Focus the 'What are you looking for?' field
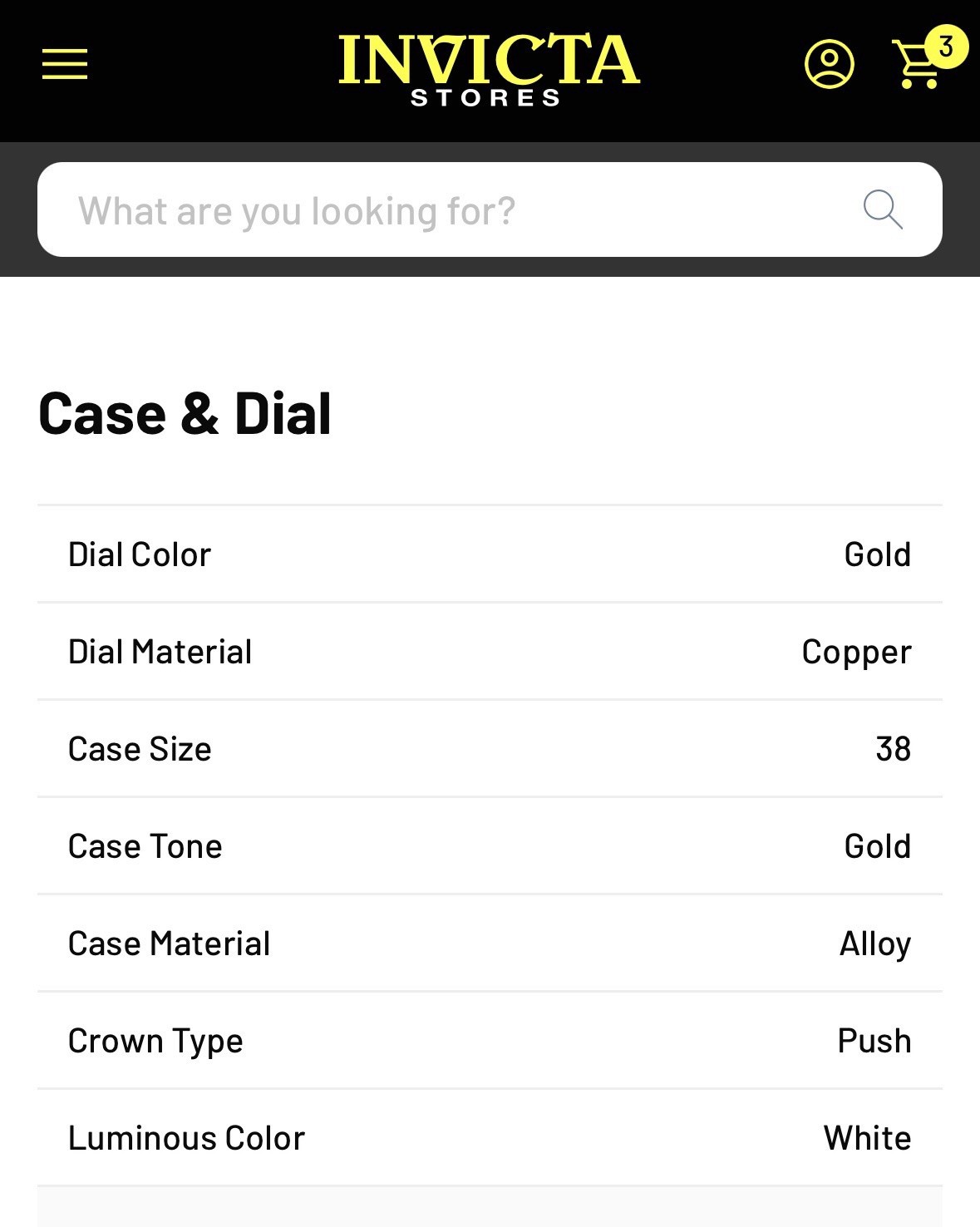The width and height of the screenshot is (980, 1227). [465, 210]
